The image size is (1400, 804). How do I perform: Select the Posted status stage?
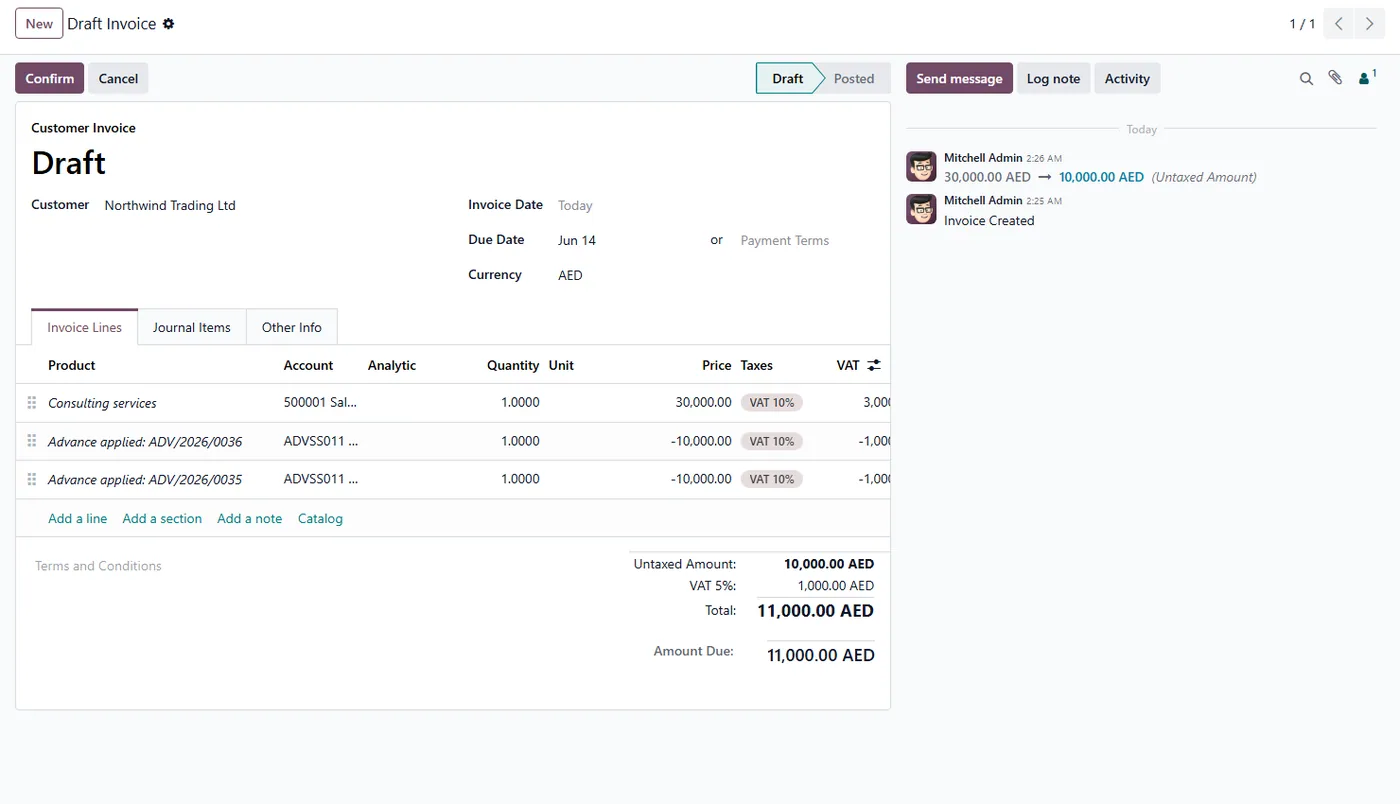(x=854, y=79)
